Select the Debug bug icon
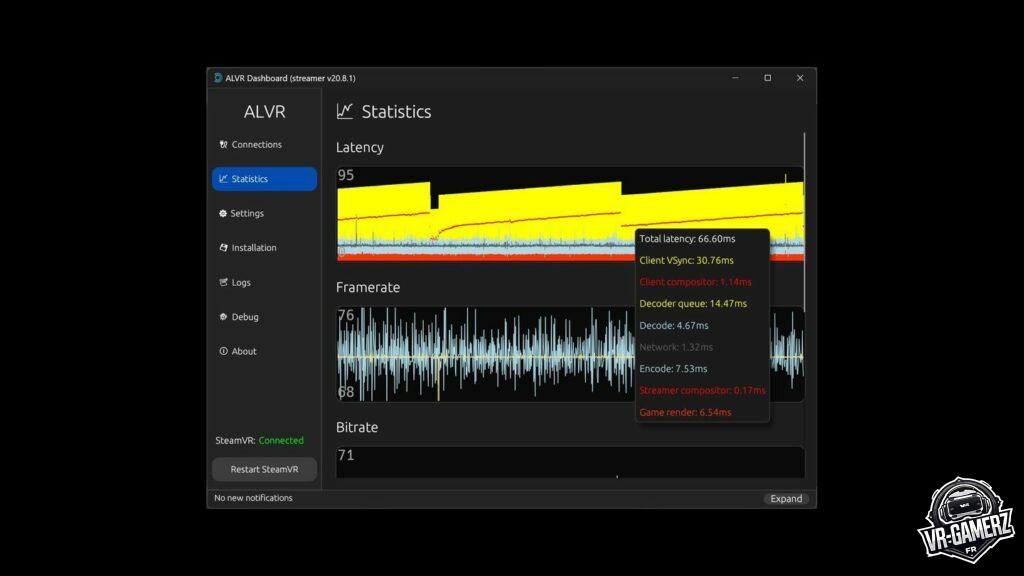The width and height of the screenshot is (1024, 576). [x=223, y=317]
